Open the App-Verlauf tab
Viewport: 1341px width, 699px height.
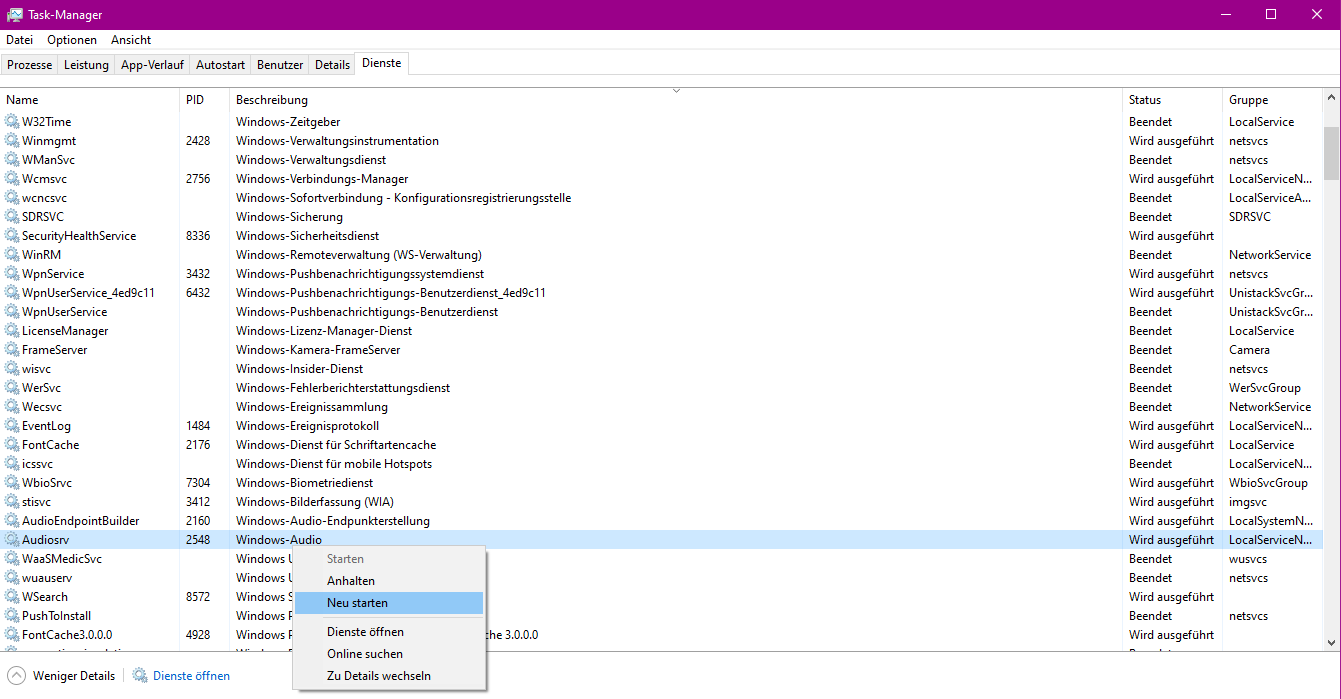[152, 65]
